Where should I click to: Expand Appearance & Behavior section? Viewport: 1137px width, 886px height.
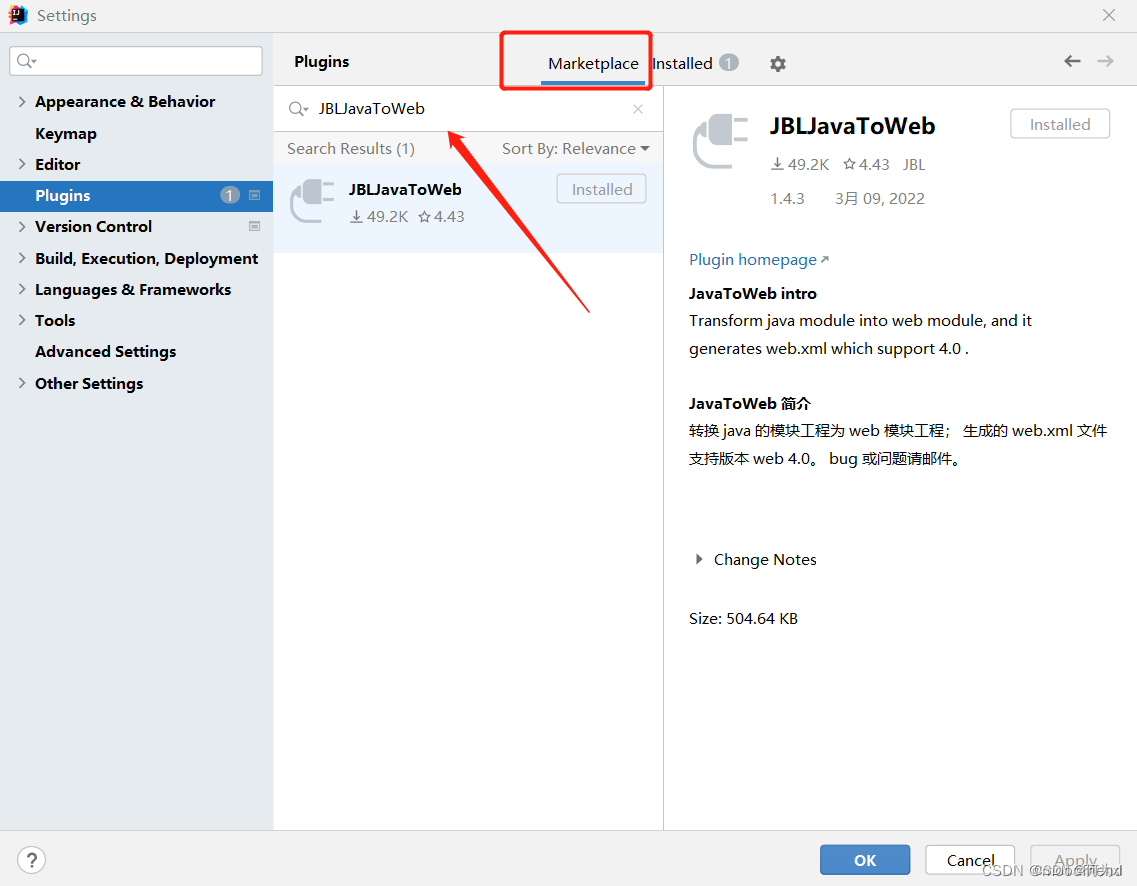(22, 102)
